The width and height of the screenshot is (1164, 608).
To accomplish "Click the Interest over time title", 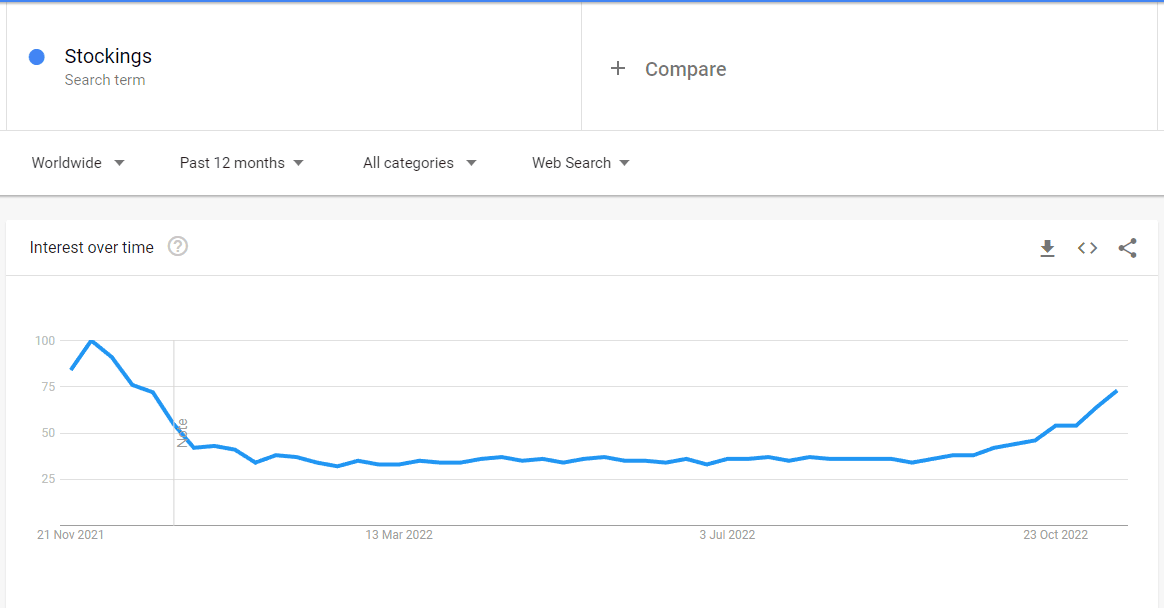I will (x=91, y=247).
